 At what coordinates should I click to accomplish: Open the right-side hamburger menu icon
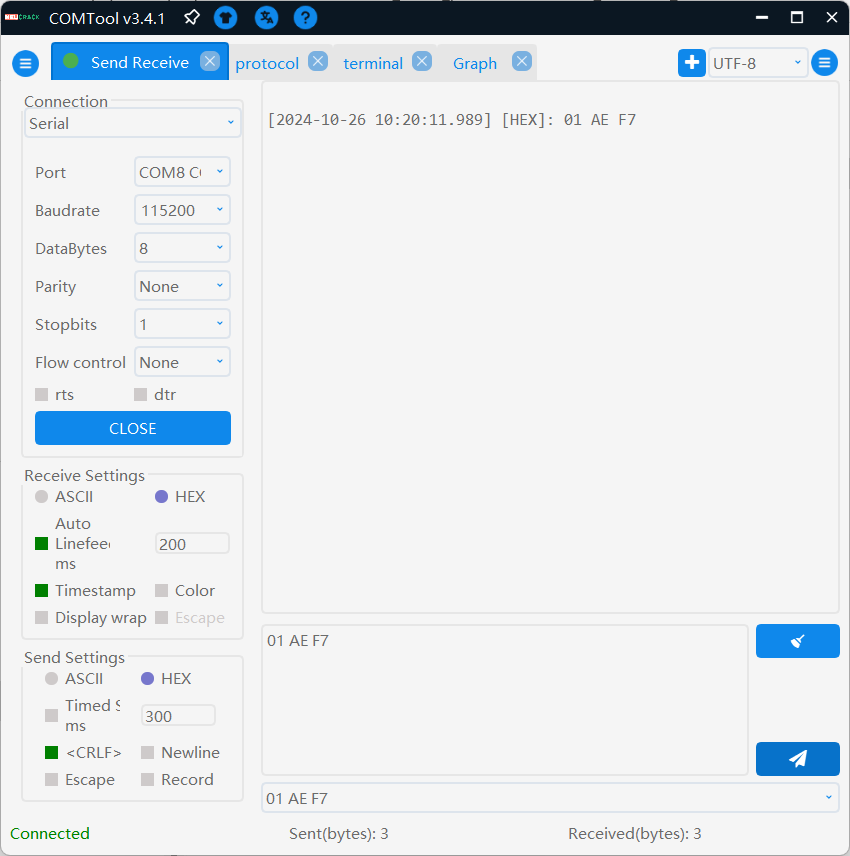point(824,63)
